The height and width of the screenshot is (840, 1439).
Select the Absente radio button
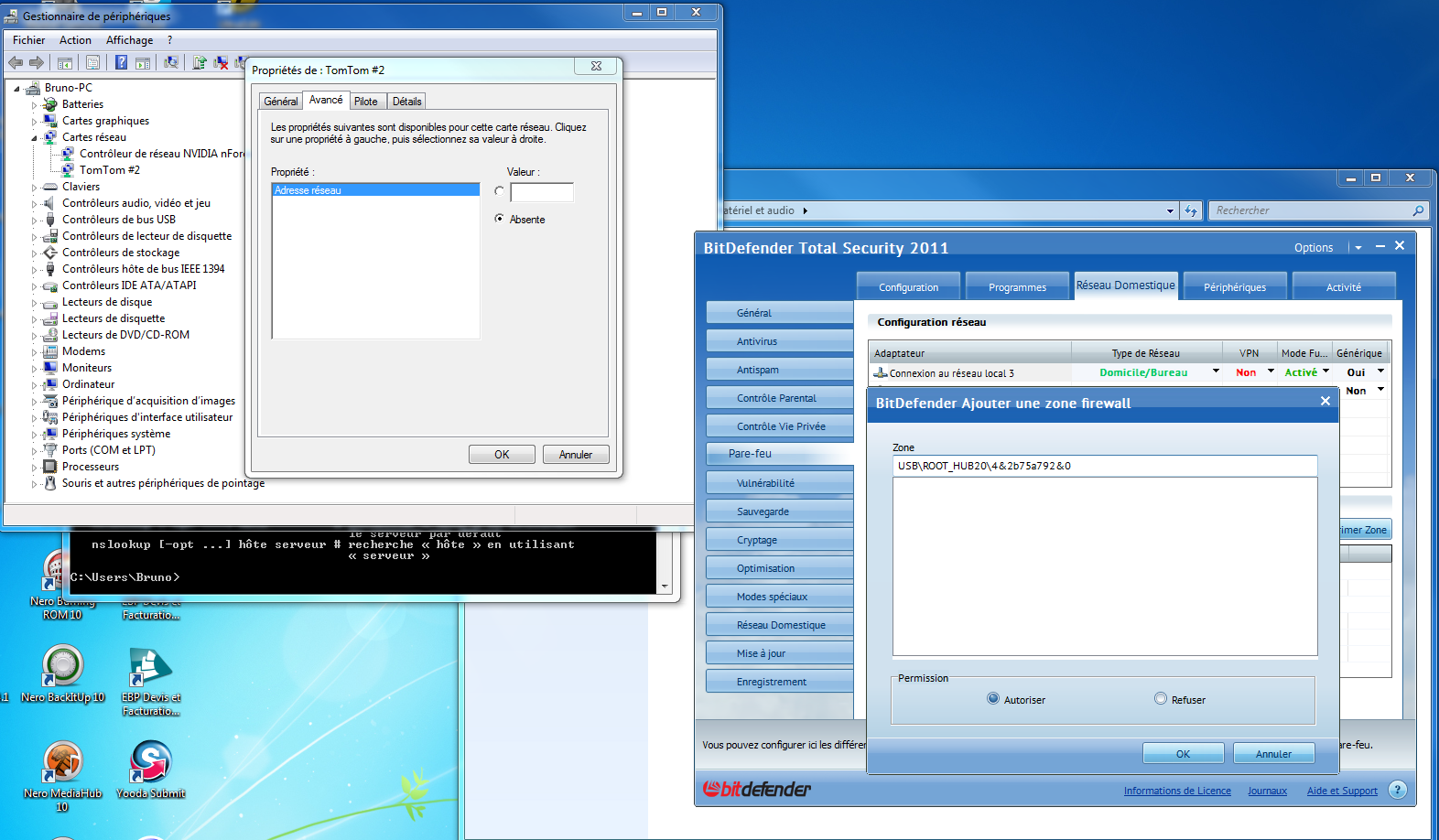click(x=499, y=219)
